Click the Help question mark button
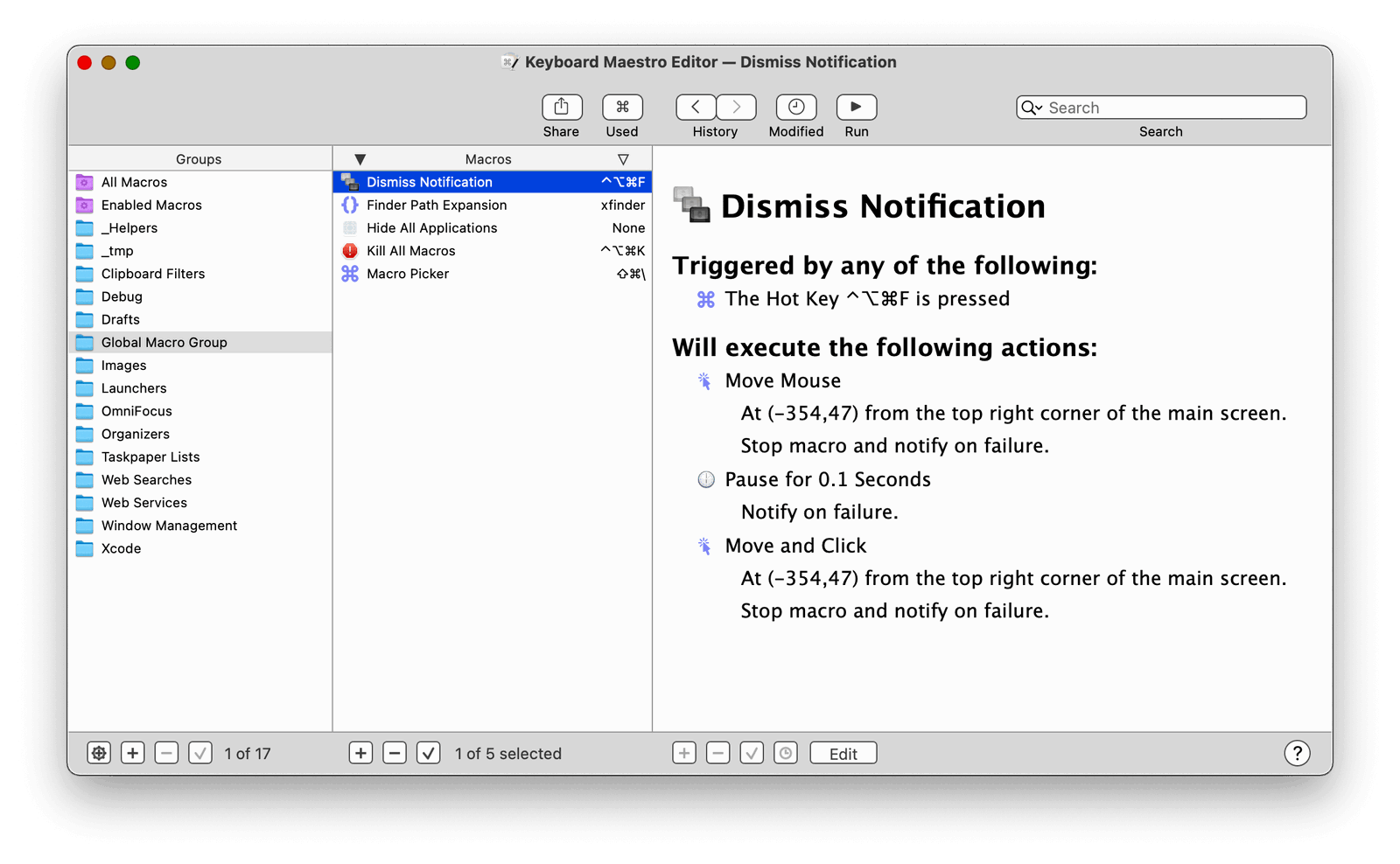This screenshot has width=1400, height=864. pos(1297,753)
